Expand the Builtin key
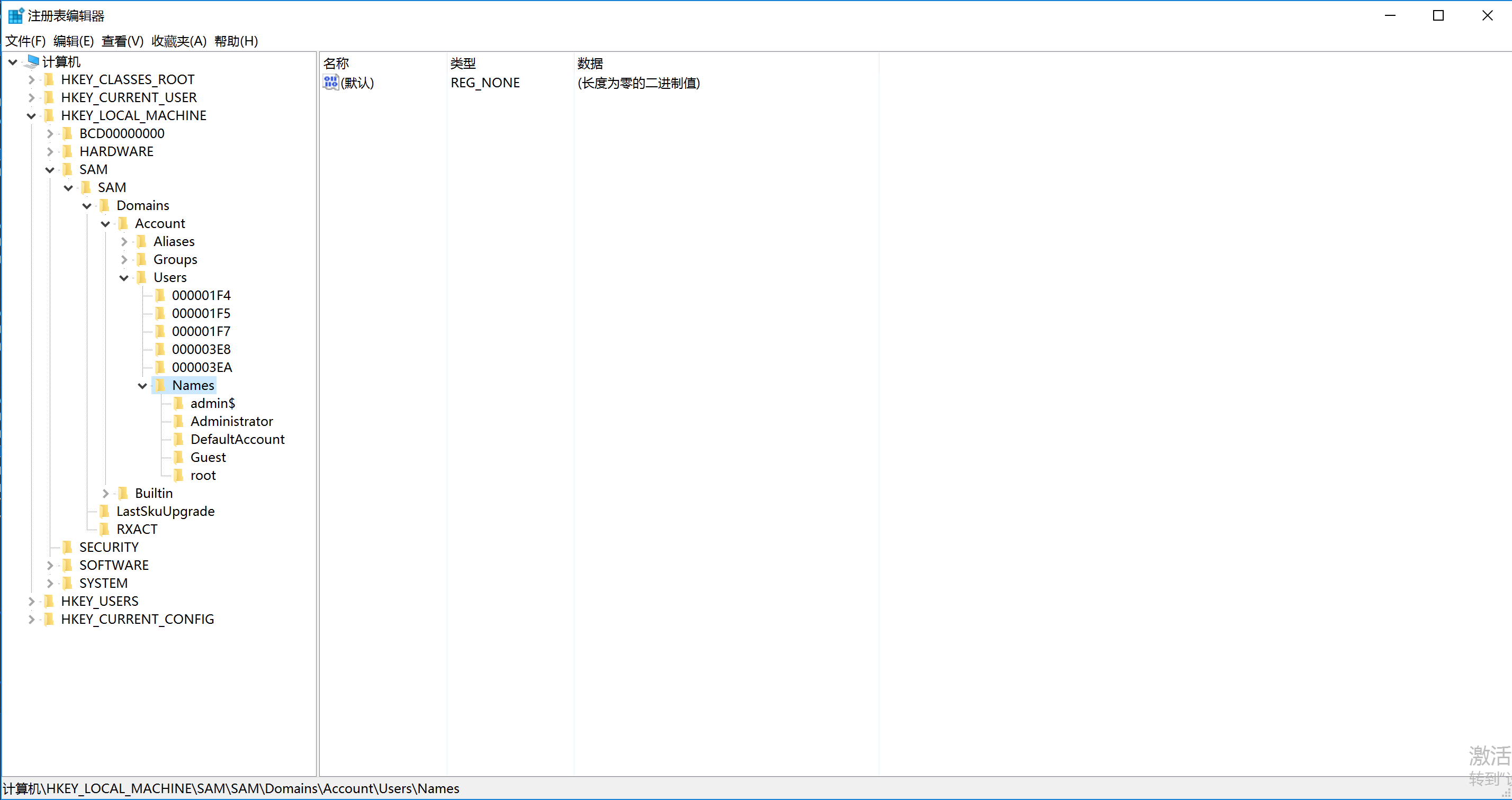The image size is (1512, 800). (x=106, y=494)
